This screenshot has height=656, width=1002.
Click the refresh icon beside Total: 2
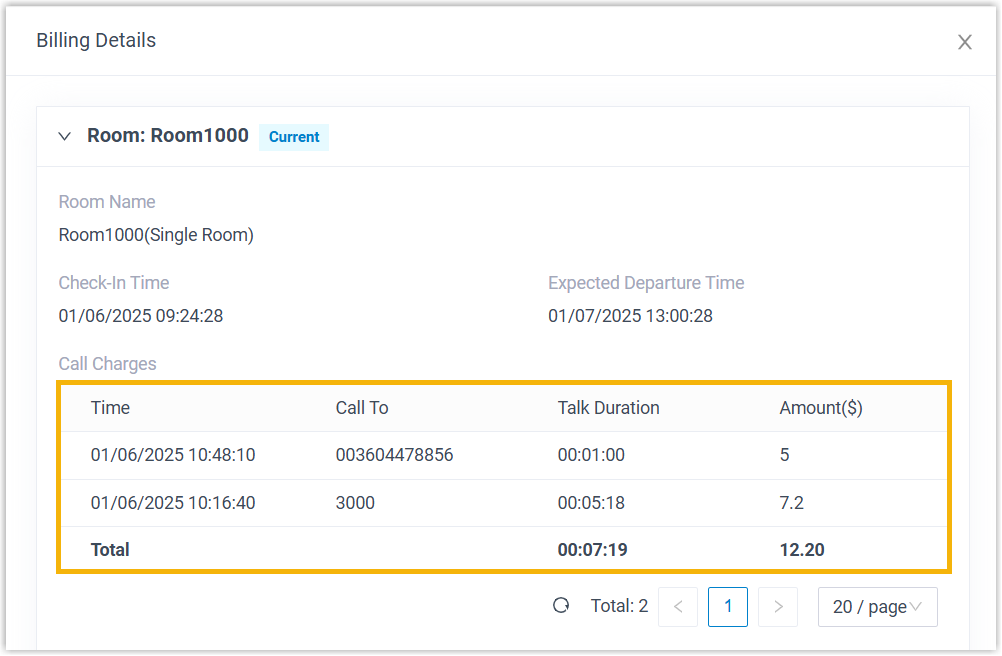pyautogui.click(x=561, y=605)
